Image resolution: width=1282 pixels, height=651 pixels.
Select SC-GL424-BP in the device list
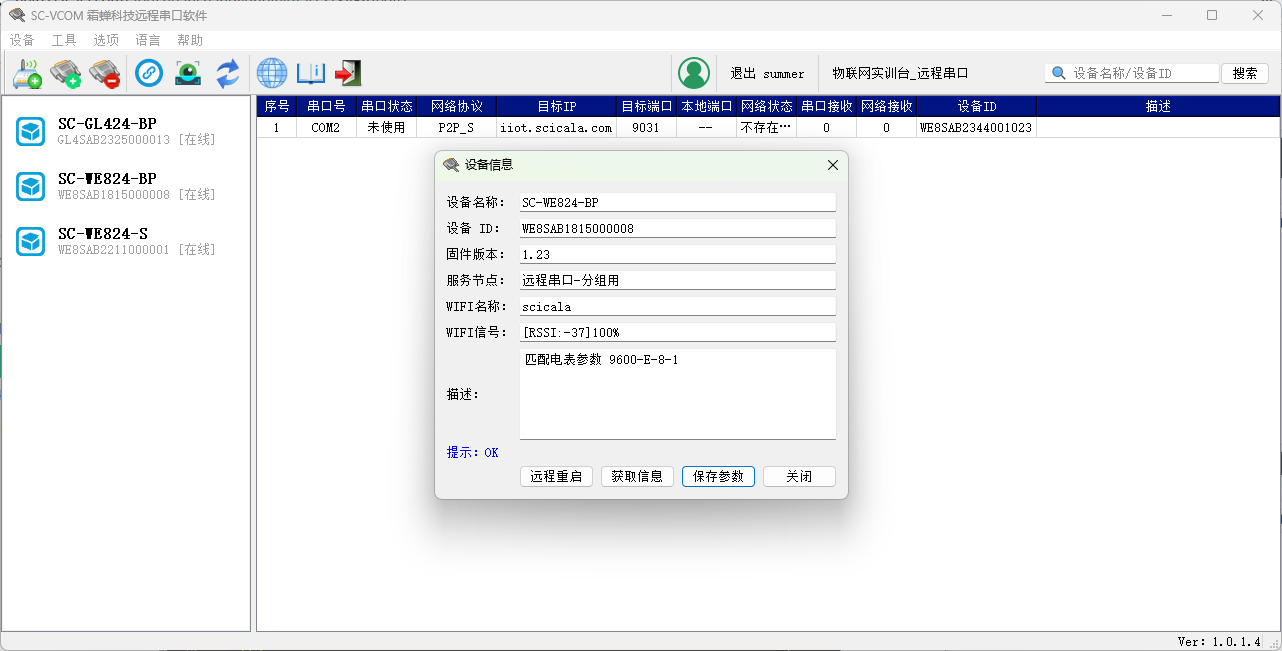pyautogui.click(x=107, y=131)
